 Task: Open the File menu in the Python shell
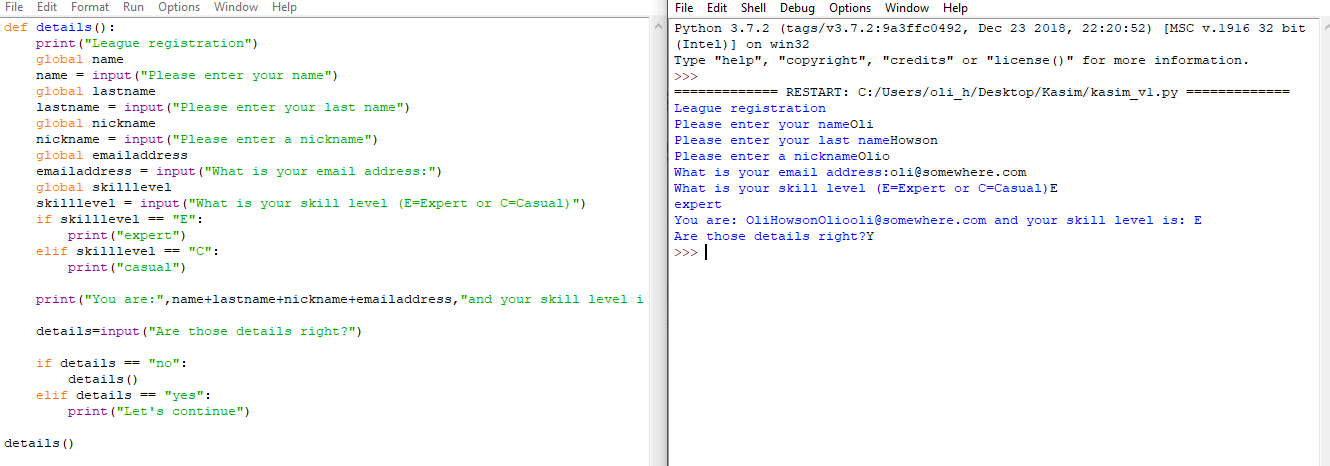(x=684, y=8)
